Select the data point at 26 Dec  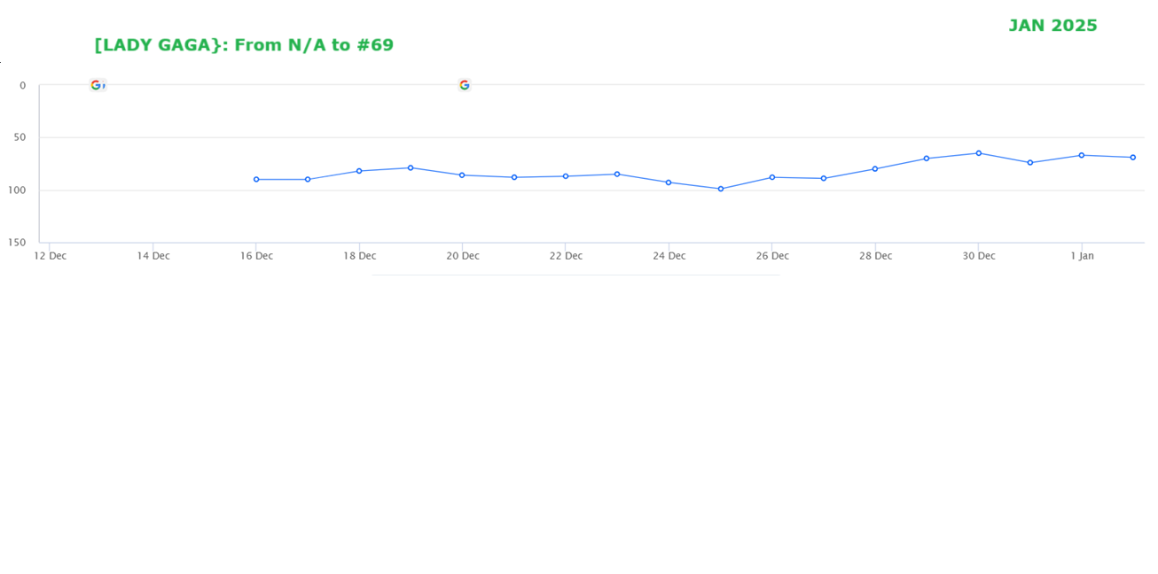772,177
